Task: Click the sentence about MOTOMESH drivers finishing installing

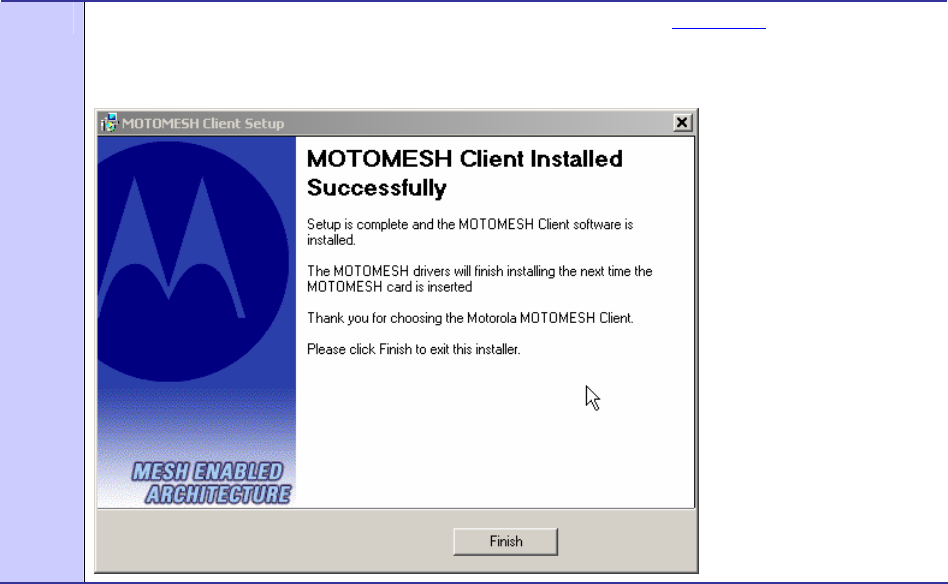Action: point(479,279)
